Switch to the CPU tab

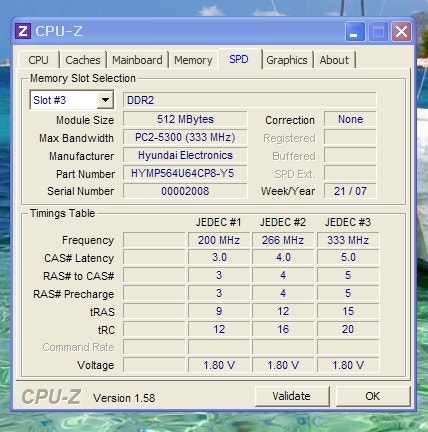click(x=39, y=60)
